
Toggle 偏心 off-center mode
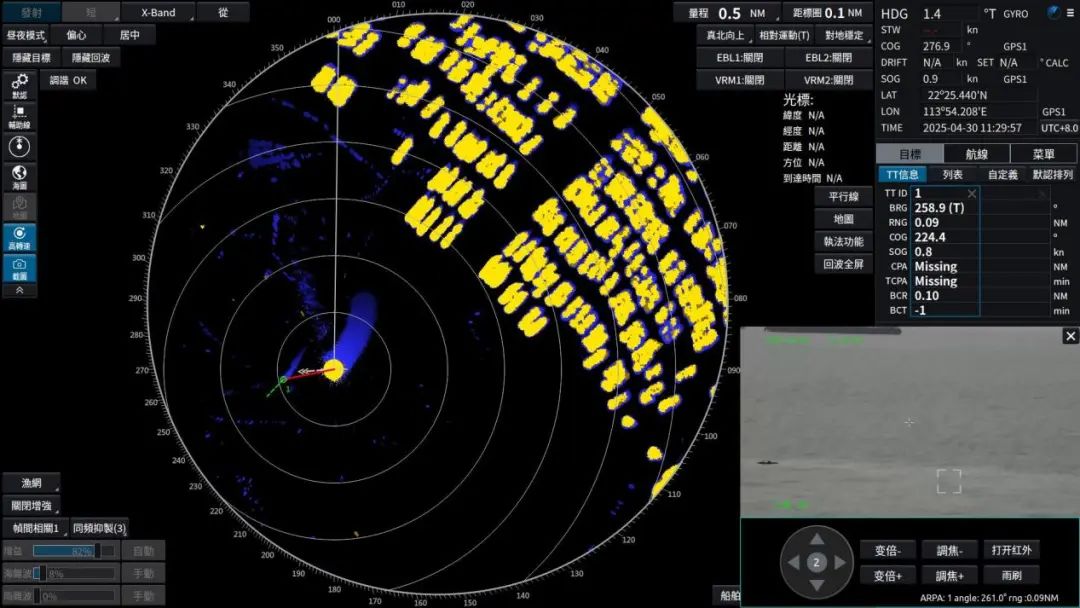pos(76,35)
